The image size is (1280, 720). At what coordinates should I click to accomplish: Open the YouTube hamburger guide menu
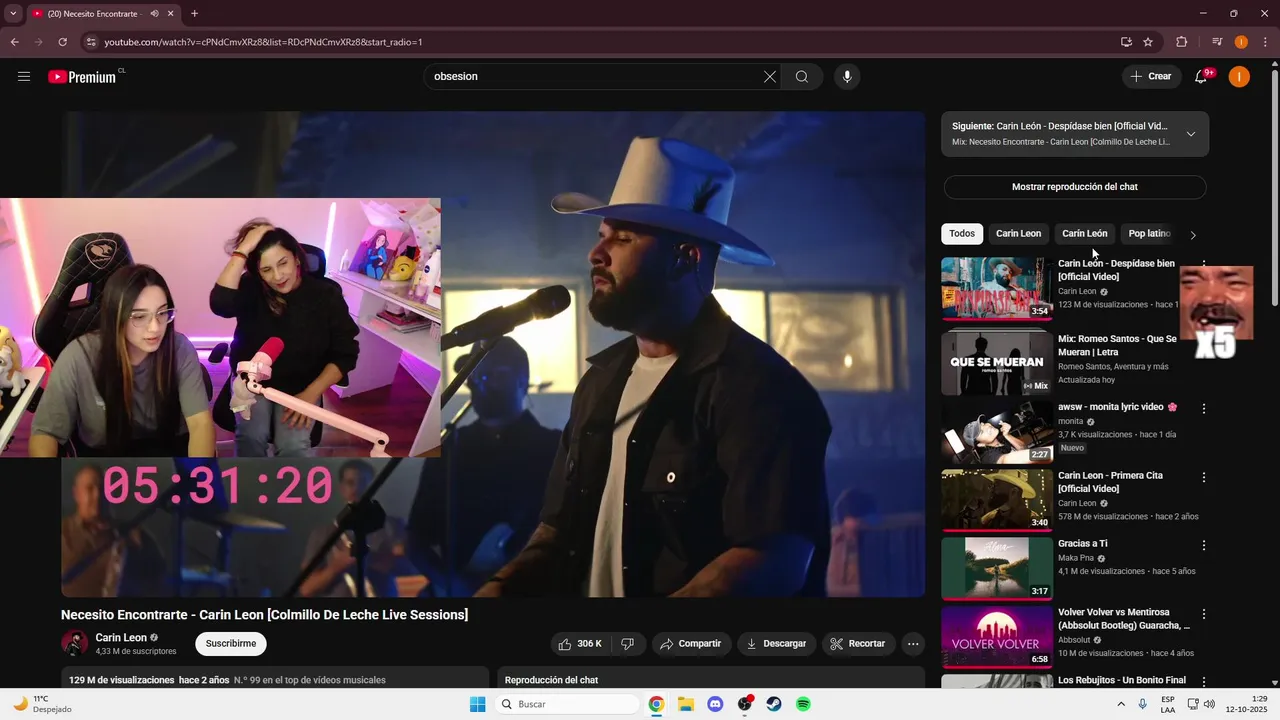24,77
